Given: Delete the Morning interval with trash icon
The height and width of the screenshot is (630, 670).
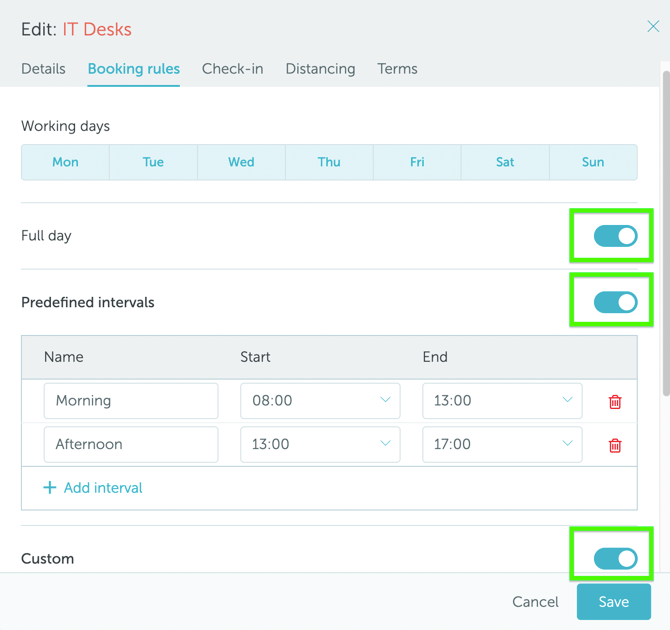Looking at the screenshot, I should (x=615, y=402).
